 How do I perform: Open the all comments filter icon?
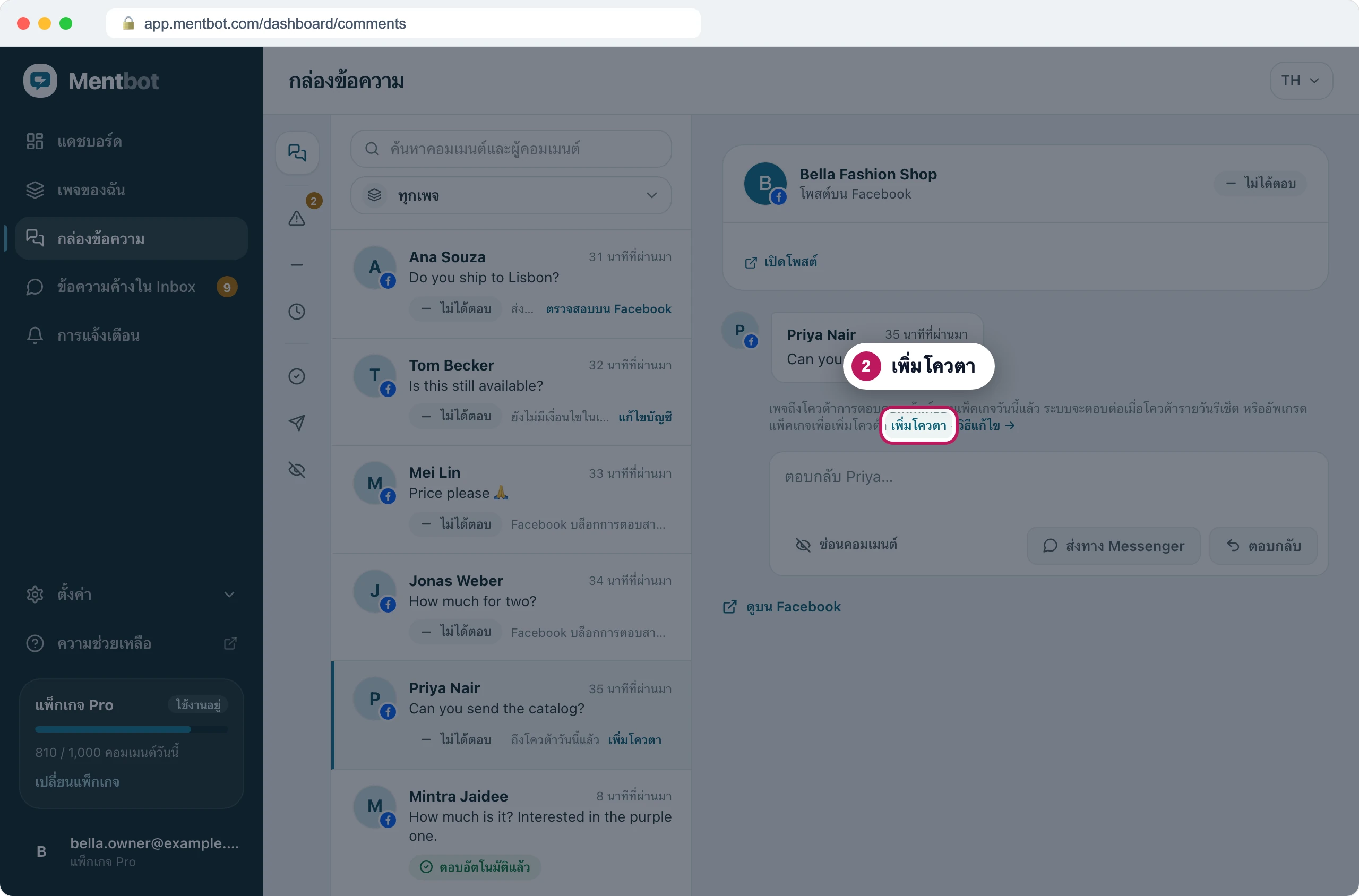[297, 152]
